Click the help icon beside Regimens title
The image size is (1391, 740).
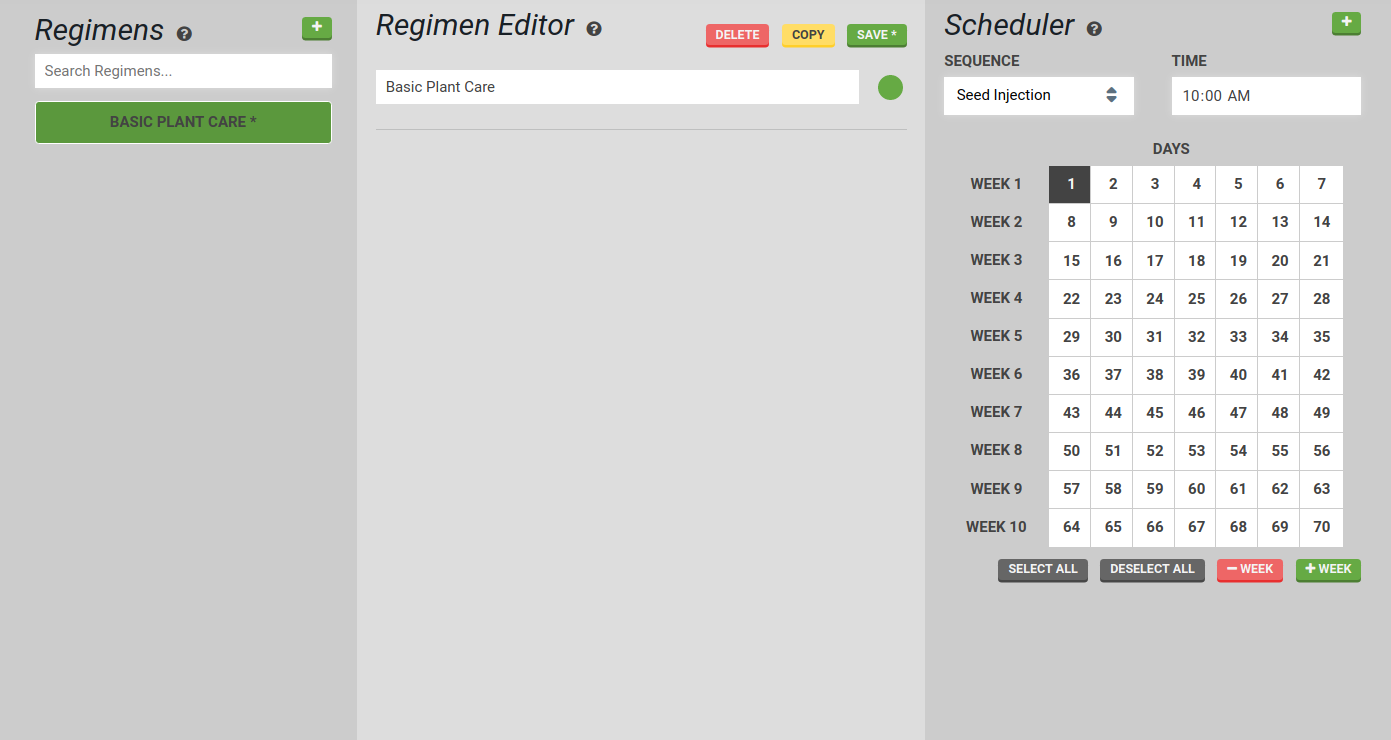(x=184, y=34)
